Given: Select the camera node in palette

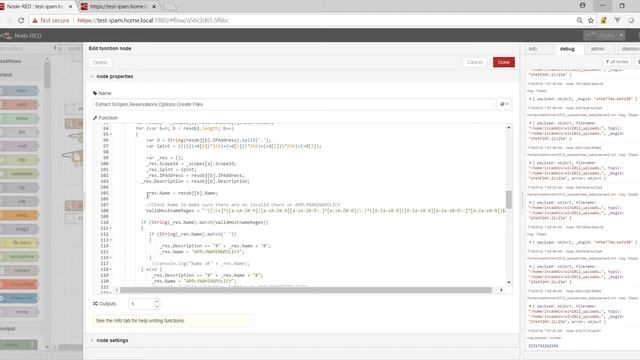Looking at the screenshot, I should 19,270.
